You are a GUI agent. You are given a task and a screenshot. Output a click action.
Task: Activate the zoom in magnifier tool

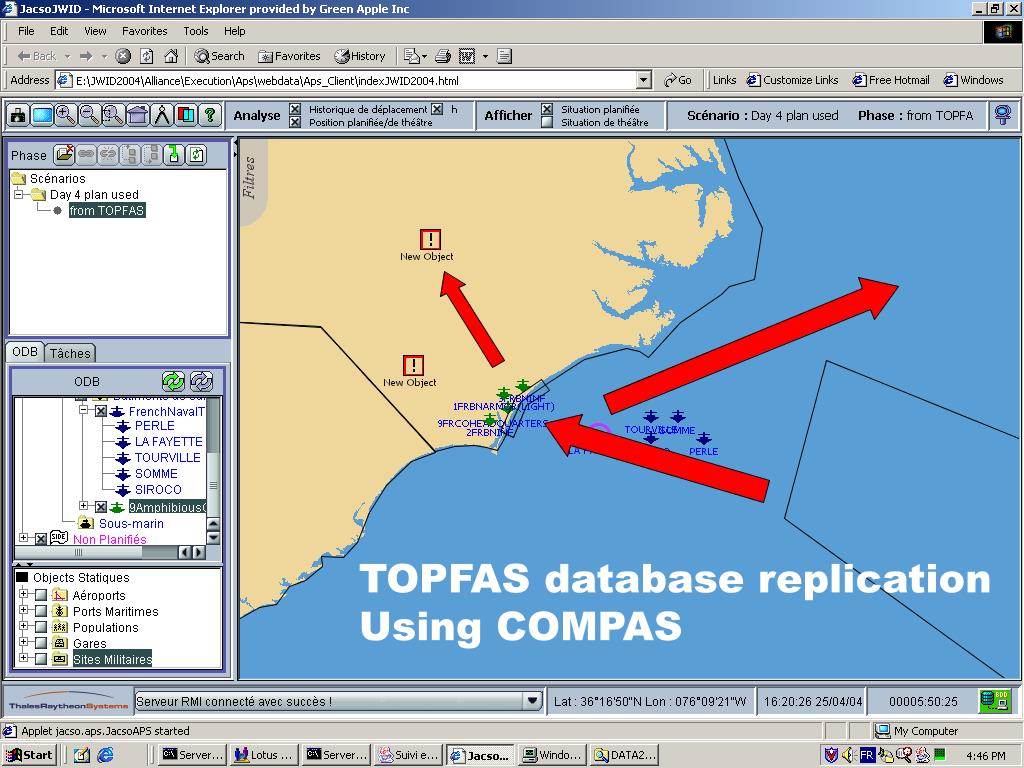pyautogui.click(x=66, y=116)
